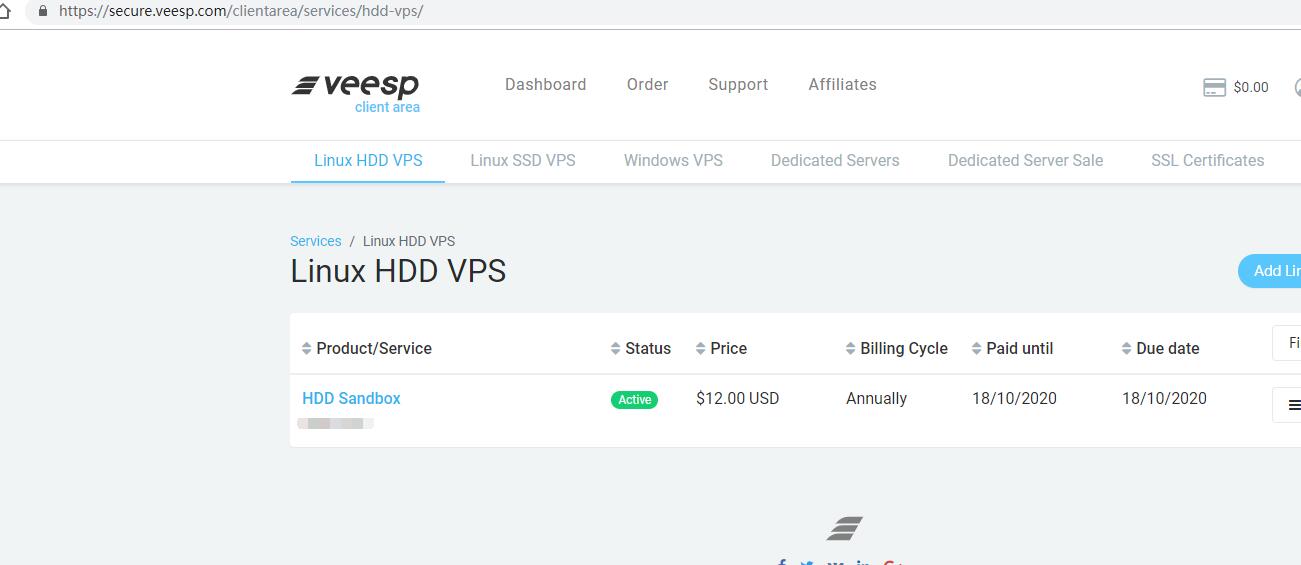Viewport: 1301px width, 565px height.
Task: Sort by Product/Service column arrows
Action: point(307,349)
